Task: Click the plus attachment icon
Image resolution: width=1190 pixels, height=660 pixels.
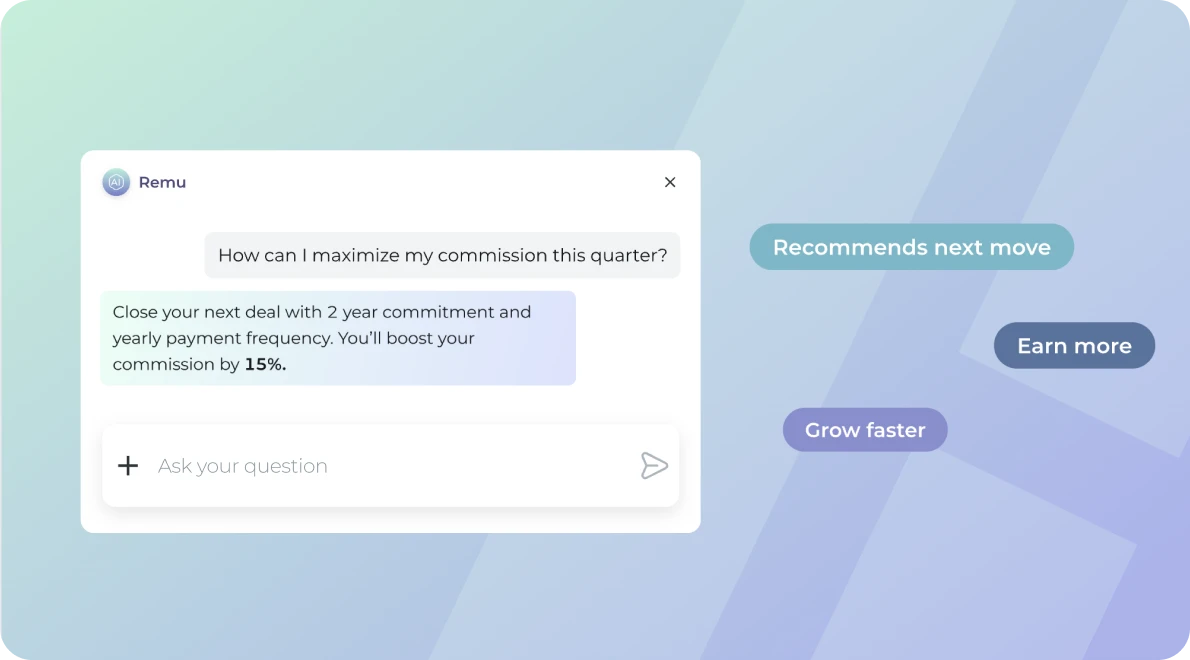Action: coord(128,466)
